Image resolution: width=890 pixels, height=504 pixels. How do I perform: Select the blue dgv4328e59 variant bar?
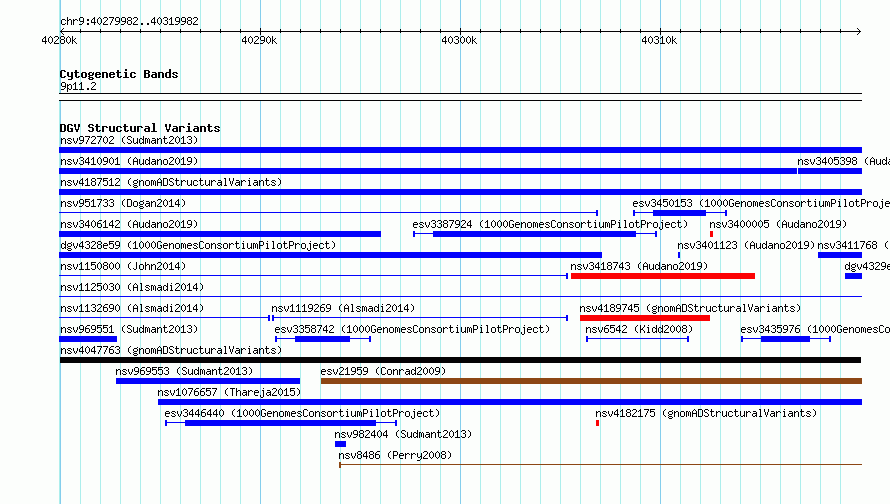coord(330,255)
